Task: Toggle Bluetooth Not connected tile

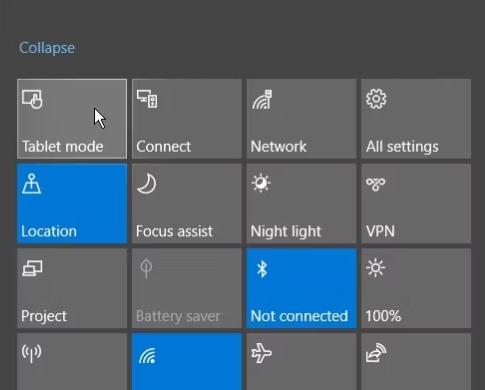Action: click(301, 288)
